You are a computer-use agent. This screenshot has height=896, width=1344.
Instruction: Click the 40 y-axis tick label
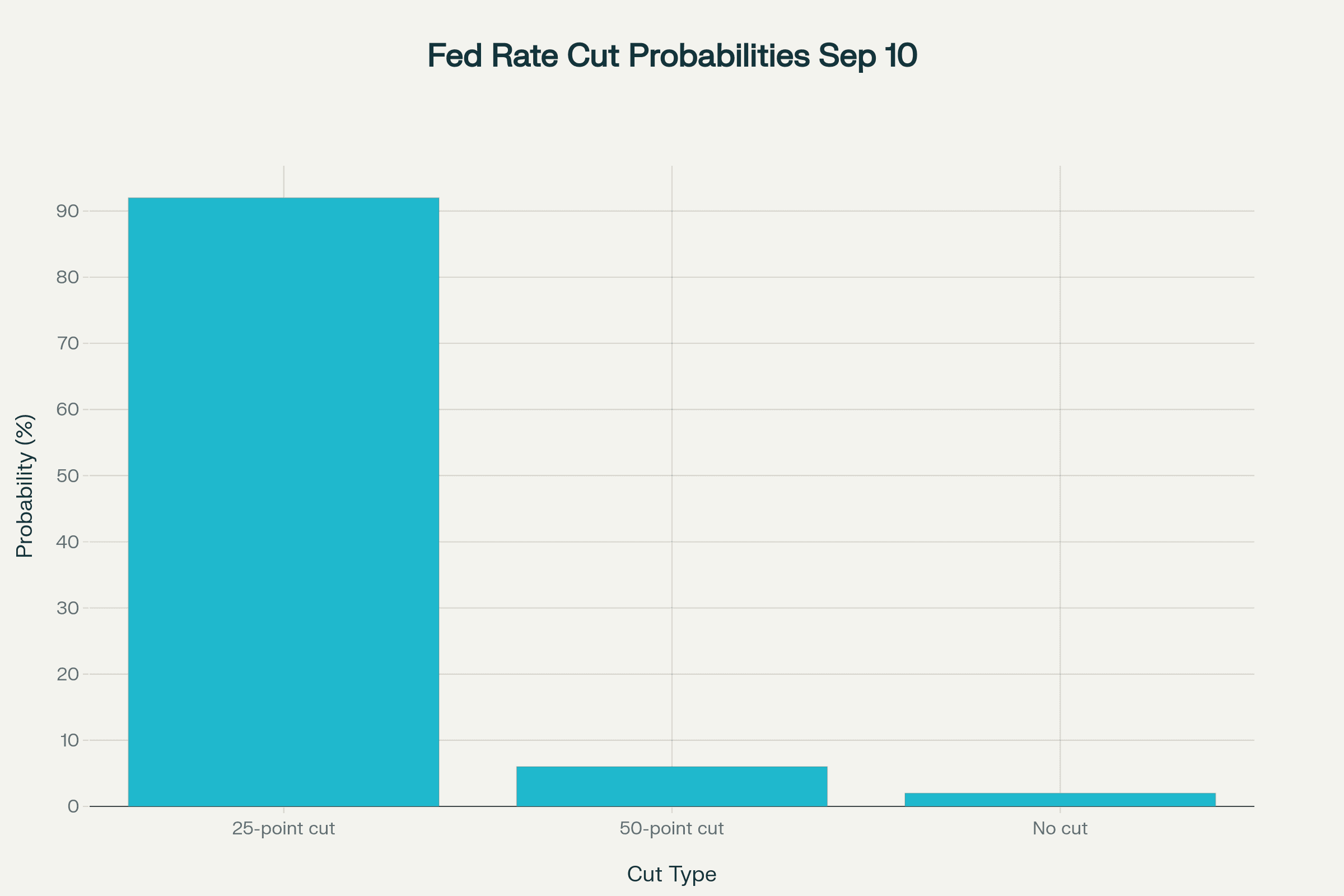(x=67, y=542)
